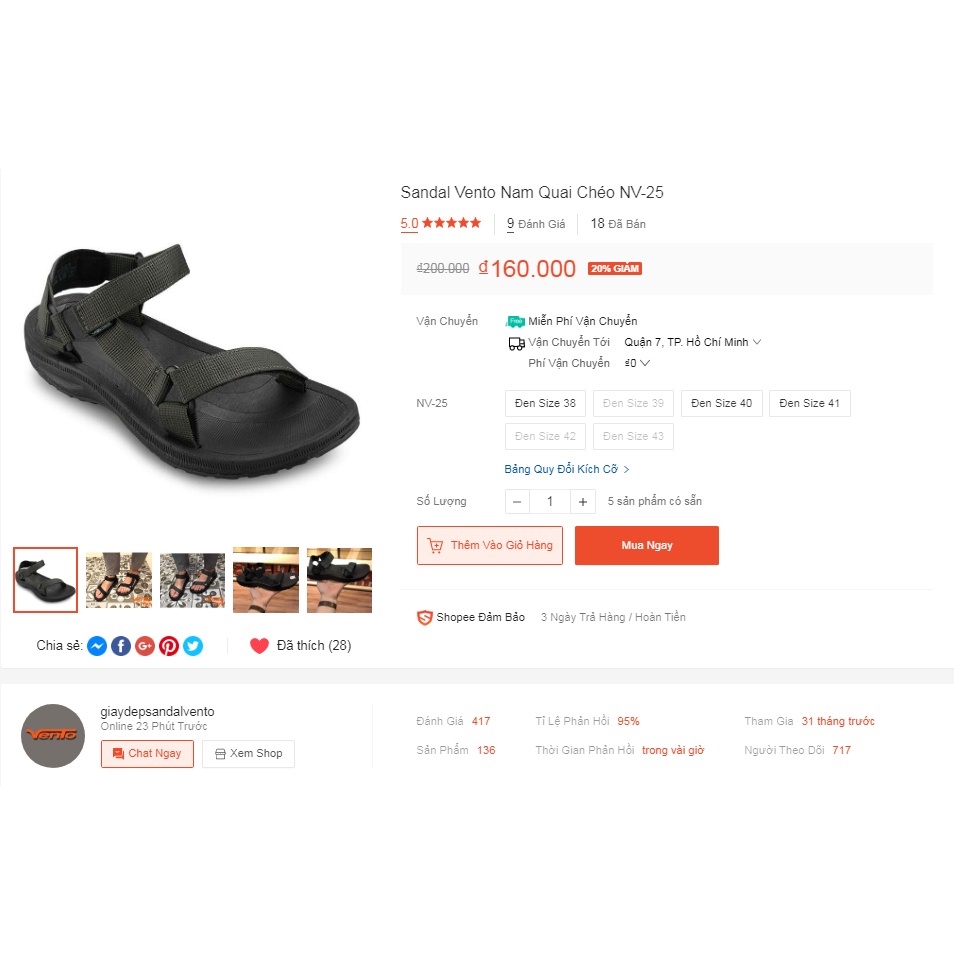The width and height of the screenshot is (954, 954).
Task: Click the Vento shop logo avatar
Action: (x=53, y=736)
